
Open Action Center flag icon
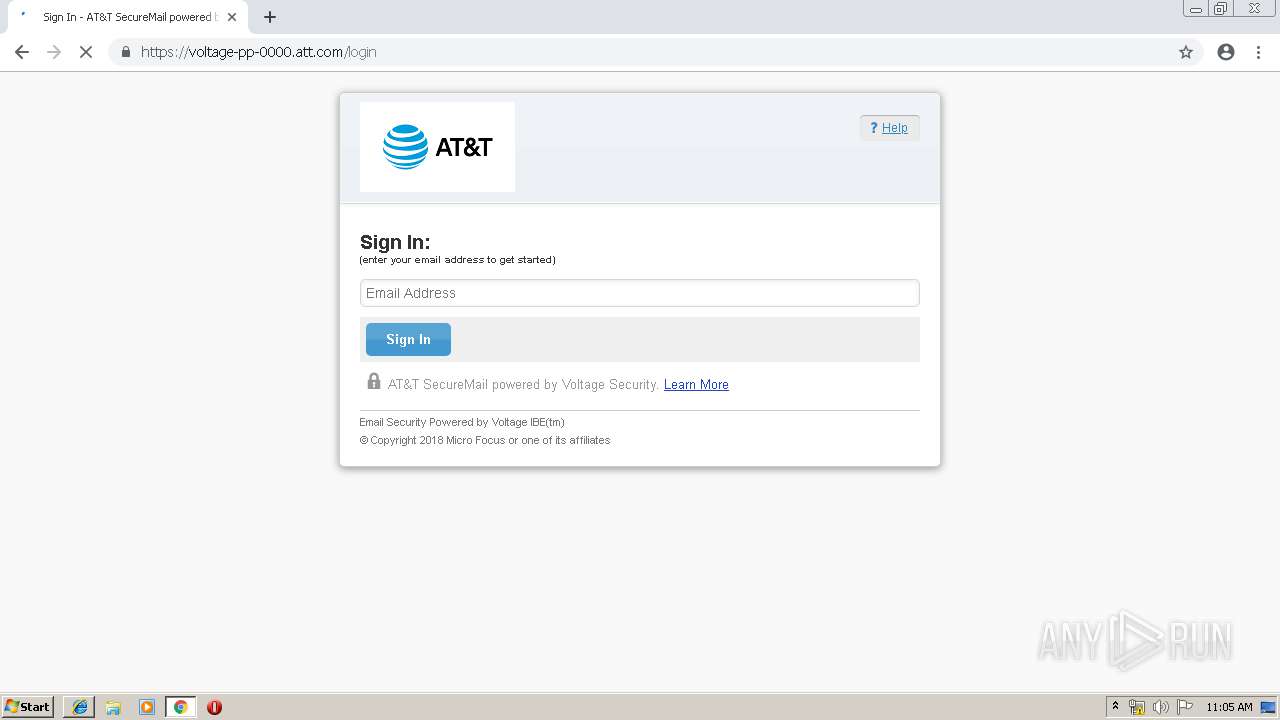coord(1184,707)
